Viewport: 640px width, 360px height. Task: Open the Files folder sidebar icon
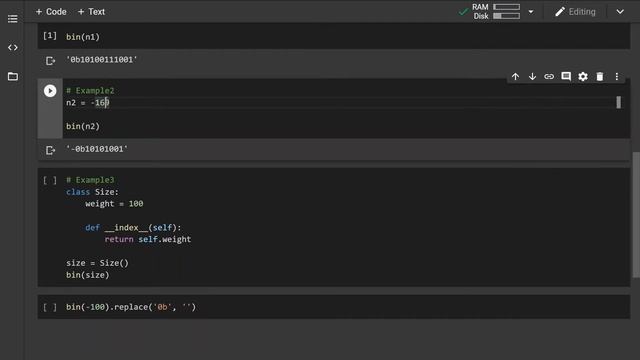tap(13, 76)
